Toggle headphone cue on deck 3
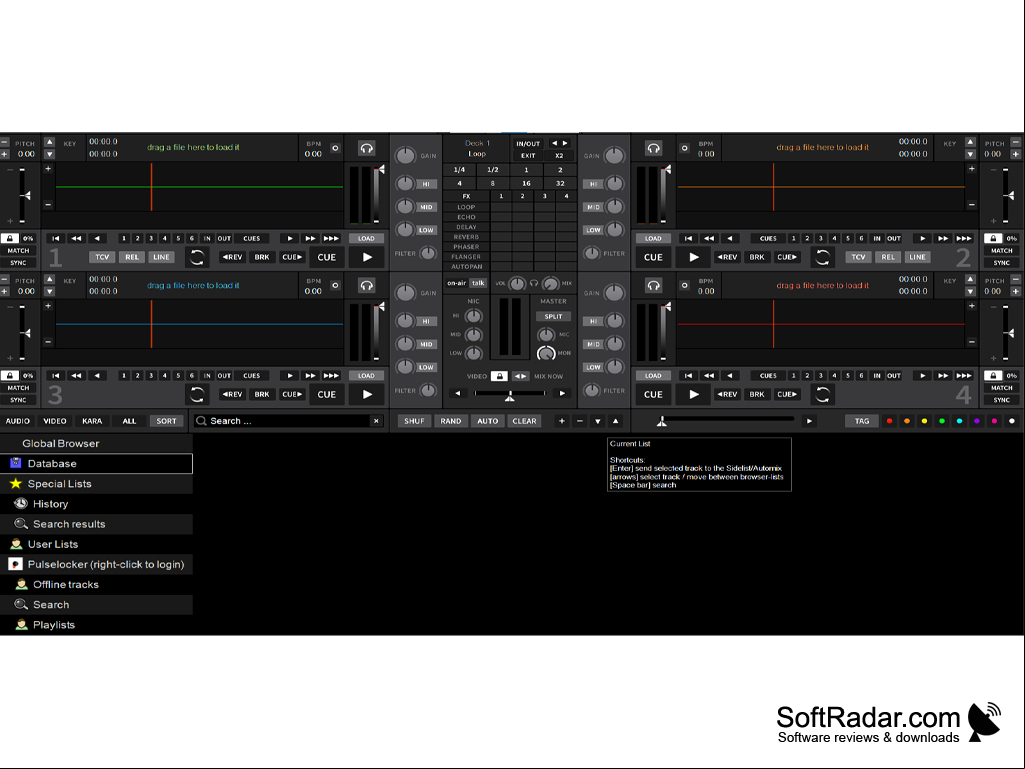 [366, 286]
